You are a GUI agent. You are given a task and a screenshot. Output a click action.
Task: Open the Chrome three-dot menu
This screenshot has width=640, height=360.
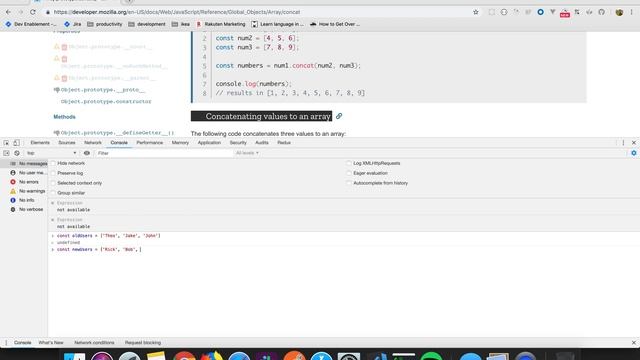click(x=631, y=12)
